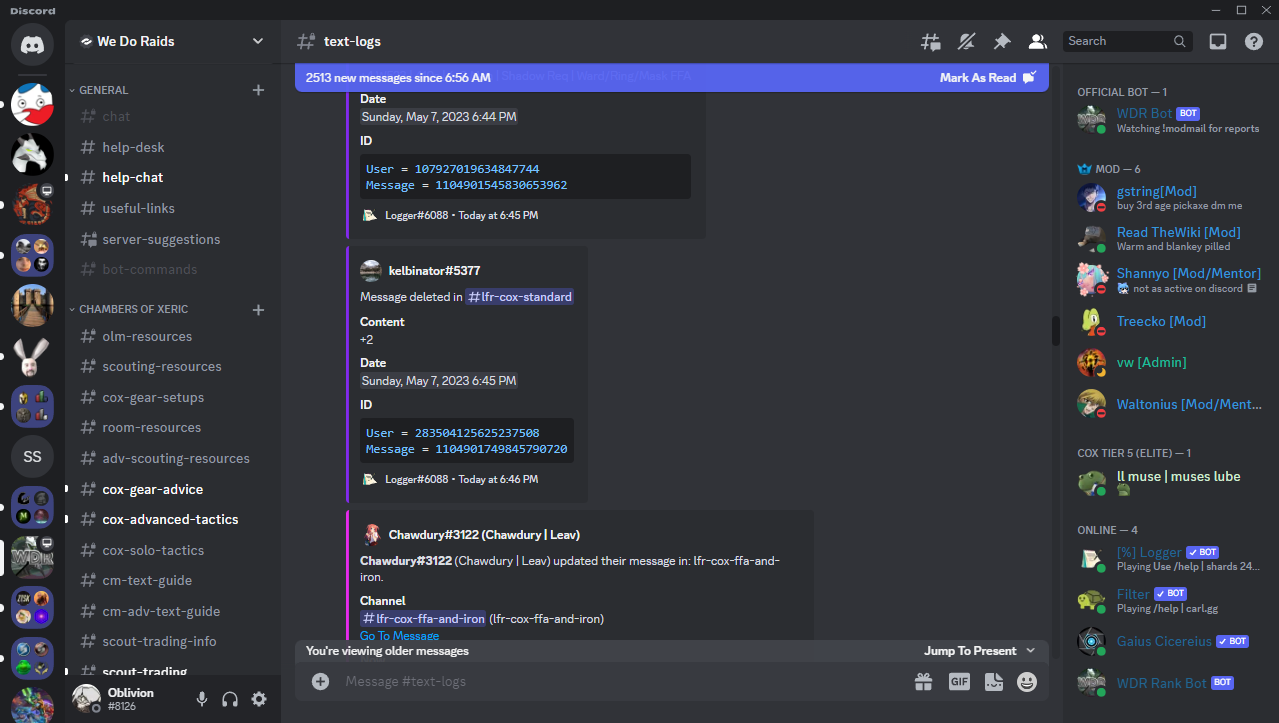Screen dimensions: 1279x723
Task: Open the white rabbit server icon
Action: pos(32,355)
